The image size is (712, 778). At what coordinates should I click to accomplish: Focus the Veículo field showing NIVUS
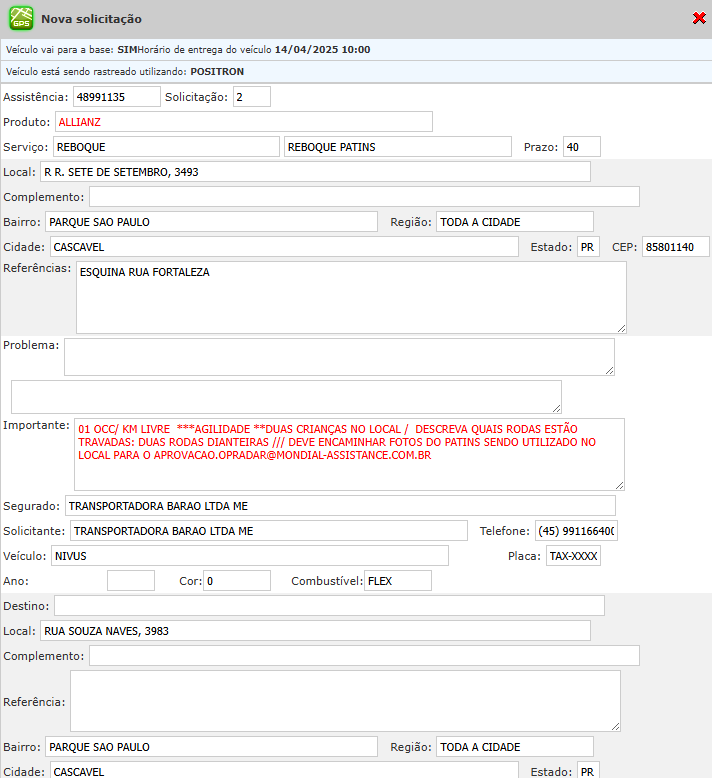[x=248, y=556]
